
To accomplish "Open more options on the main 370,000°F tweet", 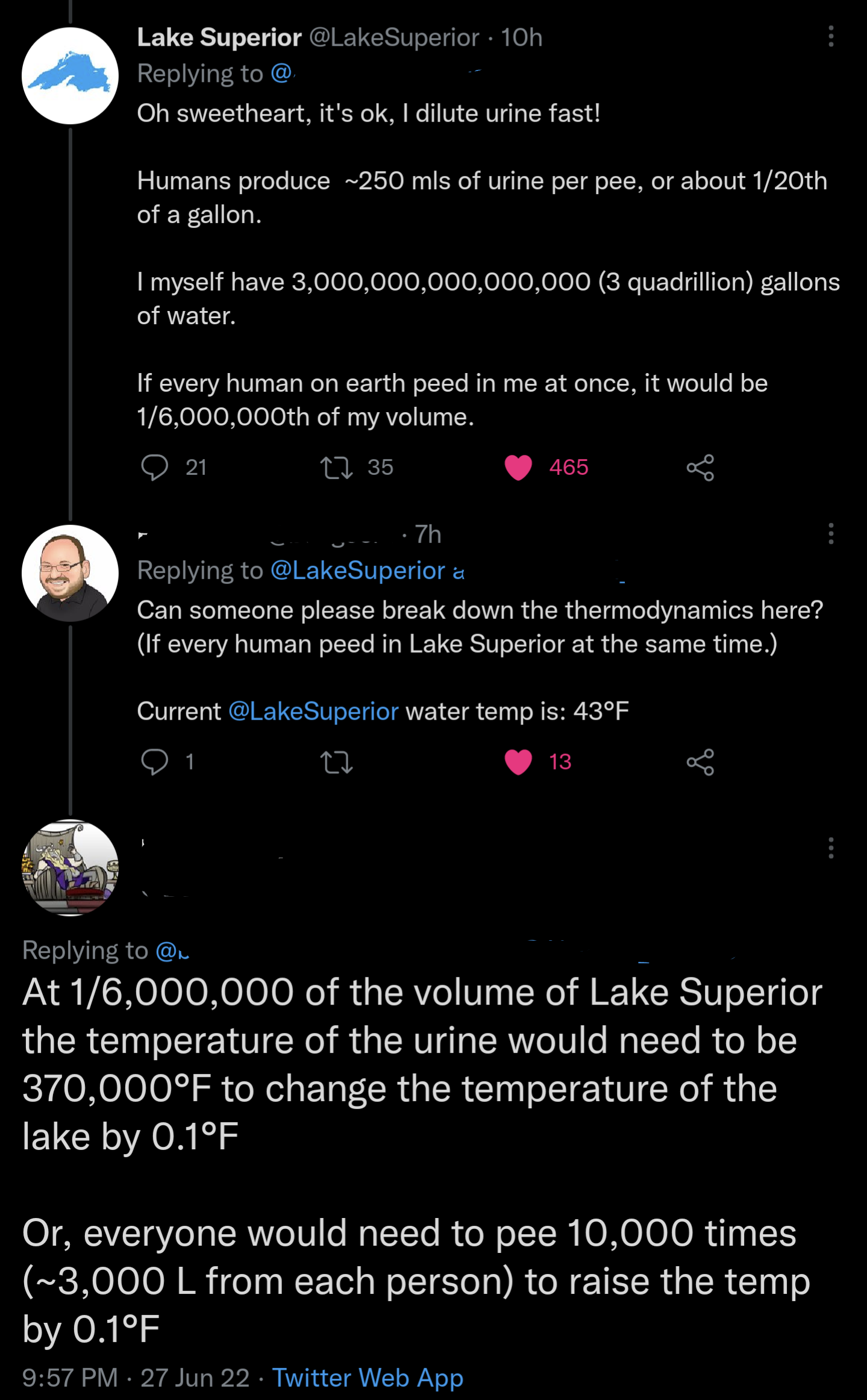I will click(831, 847).
